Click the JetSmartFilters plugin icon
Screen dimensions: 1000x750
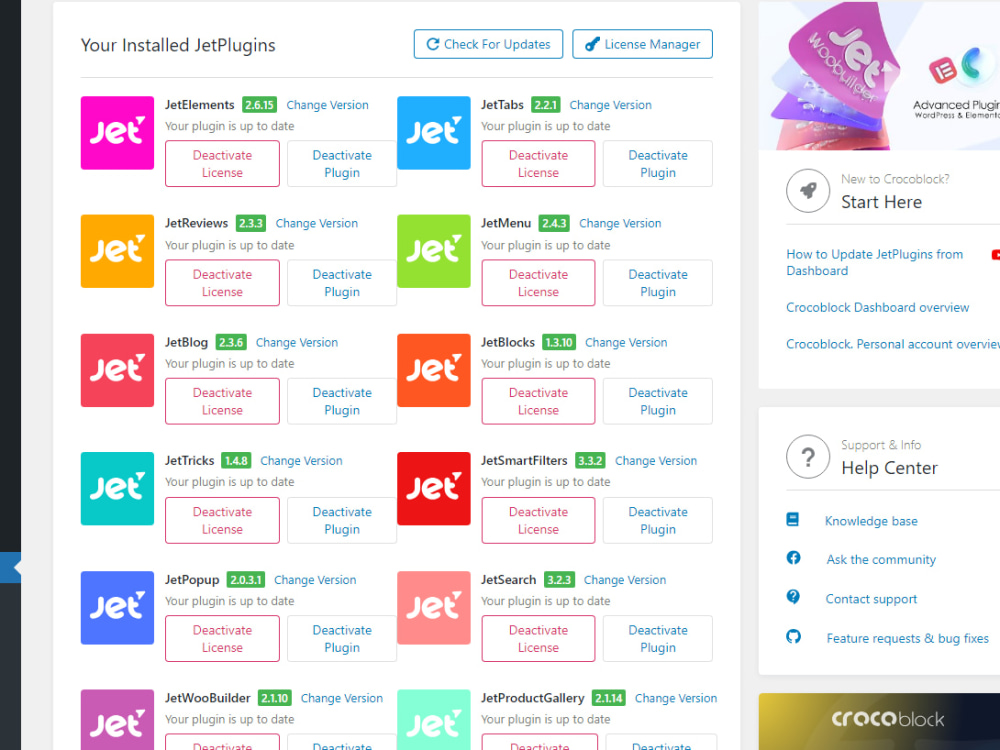[x=433, y=489]
